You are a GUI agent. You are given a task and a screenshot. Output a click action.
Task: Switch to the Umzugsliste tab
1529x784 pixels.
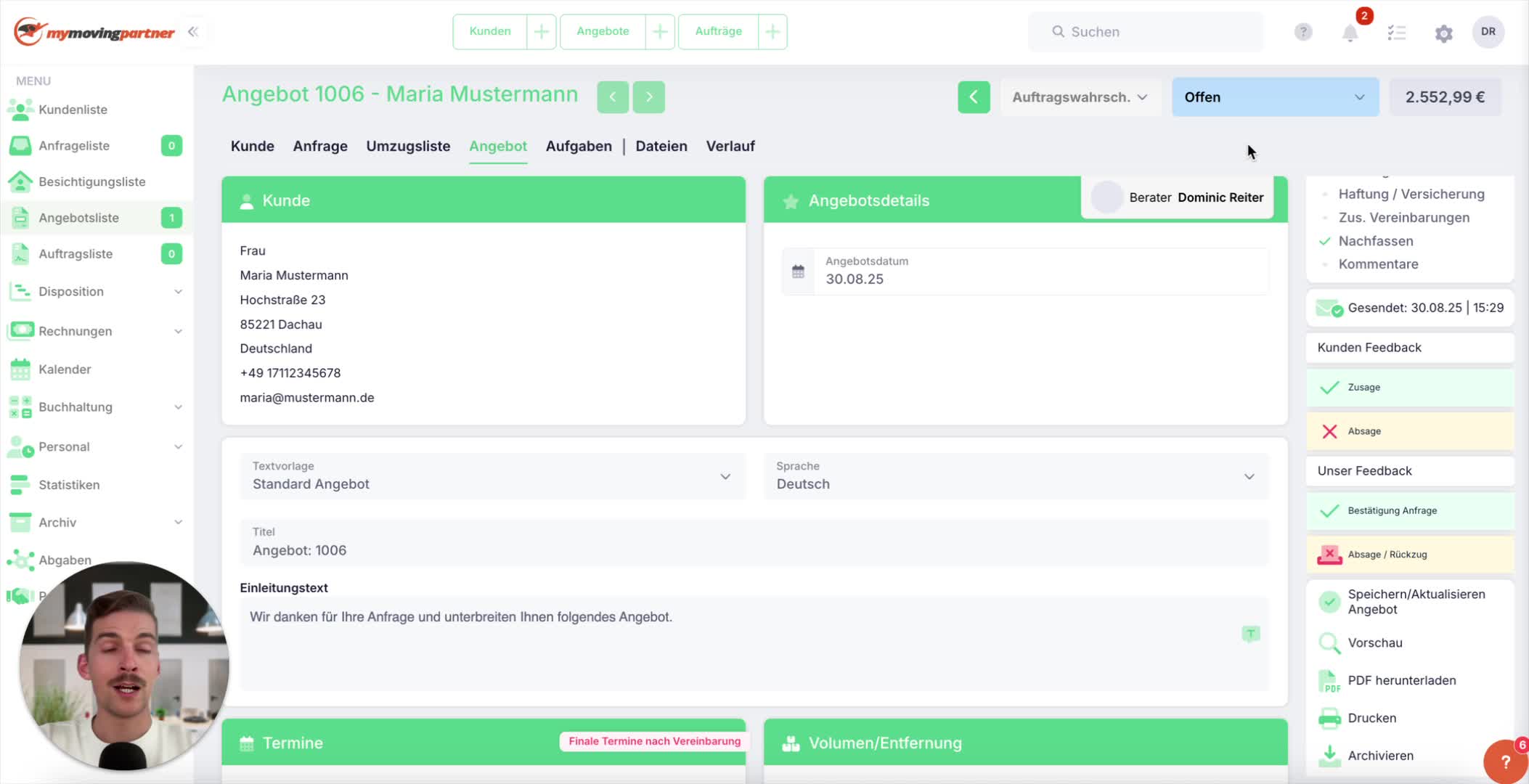(408, 146)
